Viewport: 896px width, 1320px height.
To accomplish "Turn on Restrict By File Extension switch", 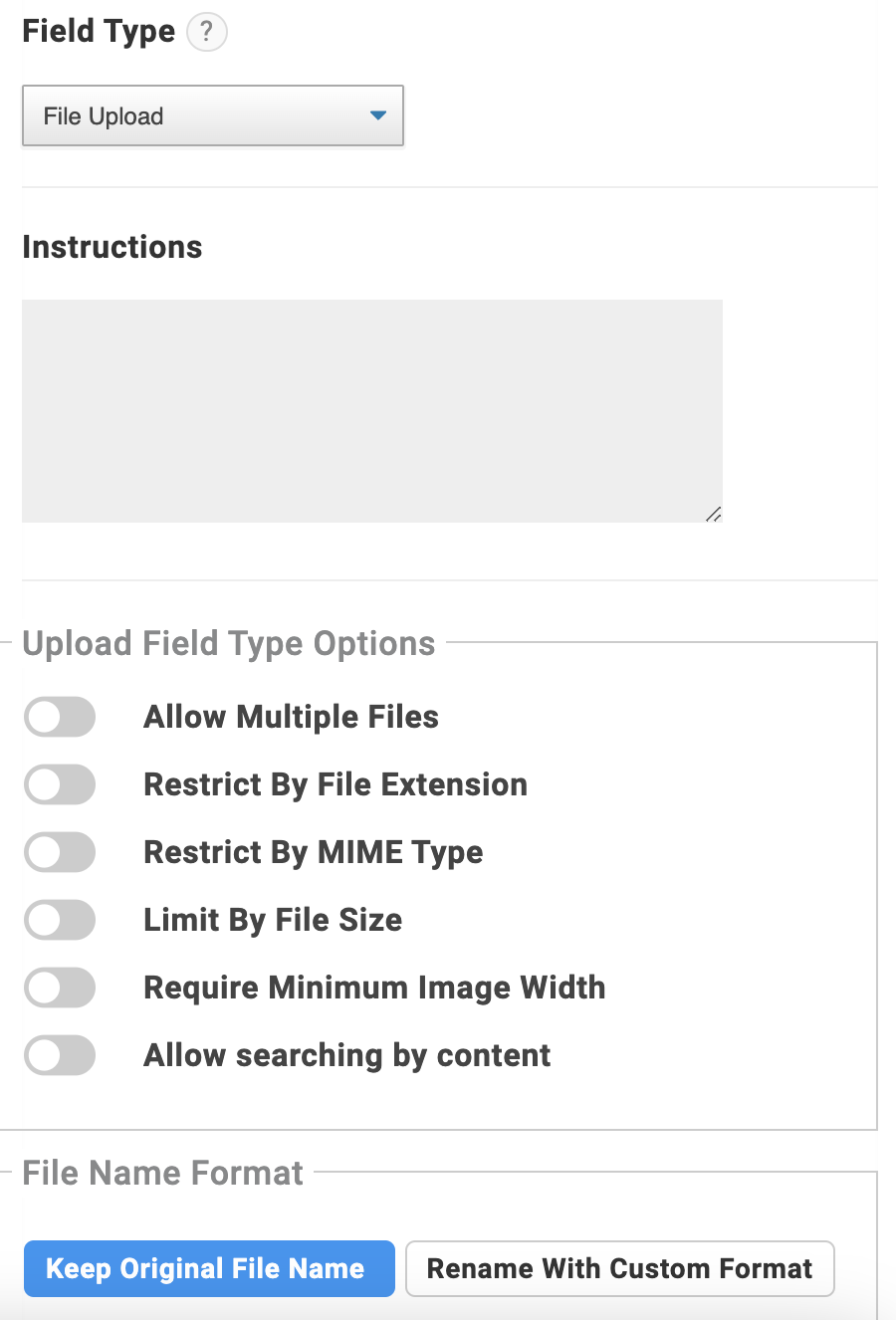I will (60, 784).
